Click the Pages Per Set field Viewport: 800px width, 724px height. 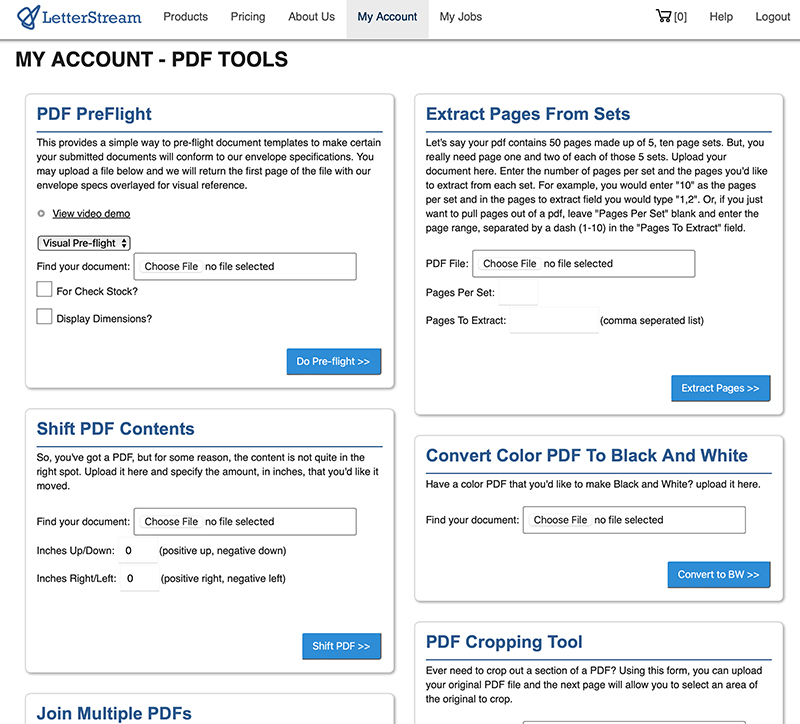[x=517, y=293]
